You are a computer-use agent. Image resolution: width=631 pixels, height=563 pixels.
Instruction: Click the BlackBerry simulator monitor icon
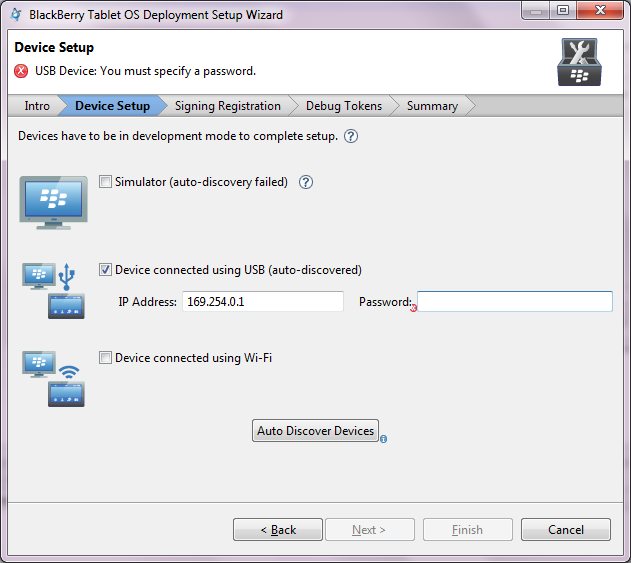(54, 203)
